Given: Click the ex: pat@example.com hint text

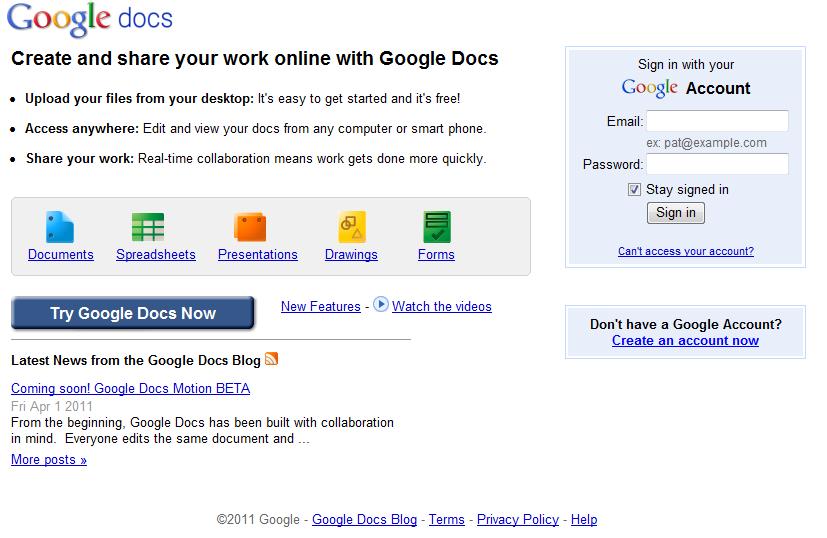Looking at the screenshot, I should (706, 143).
